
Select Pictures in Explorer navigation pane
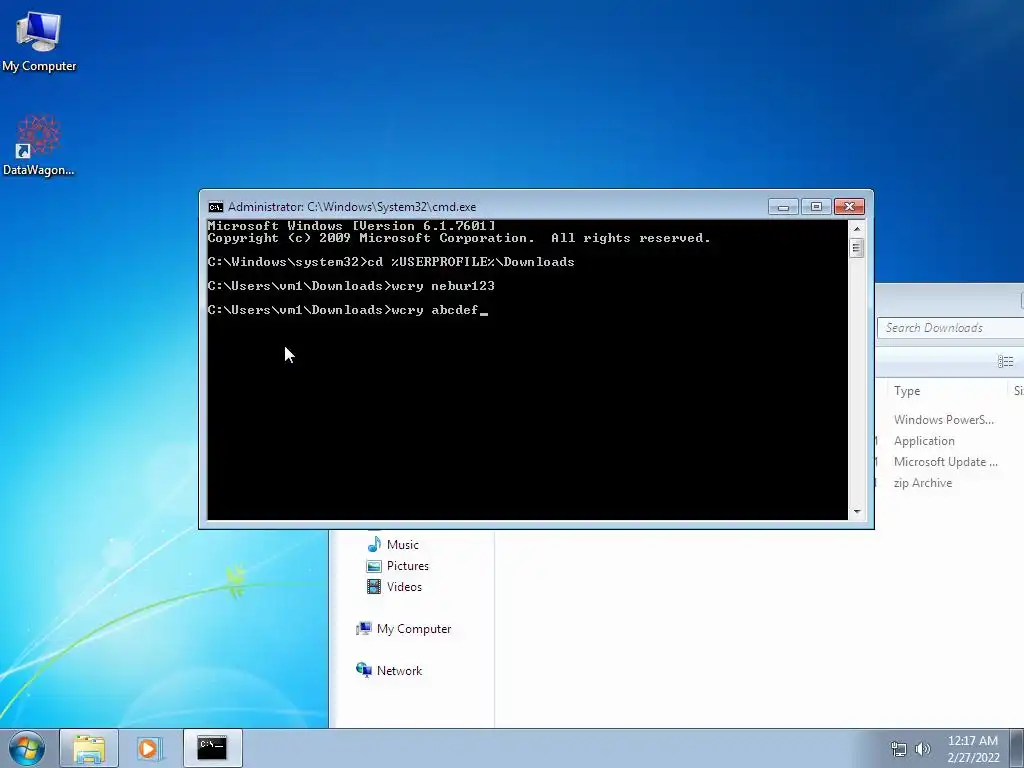click(398, 566)
